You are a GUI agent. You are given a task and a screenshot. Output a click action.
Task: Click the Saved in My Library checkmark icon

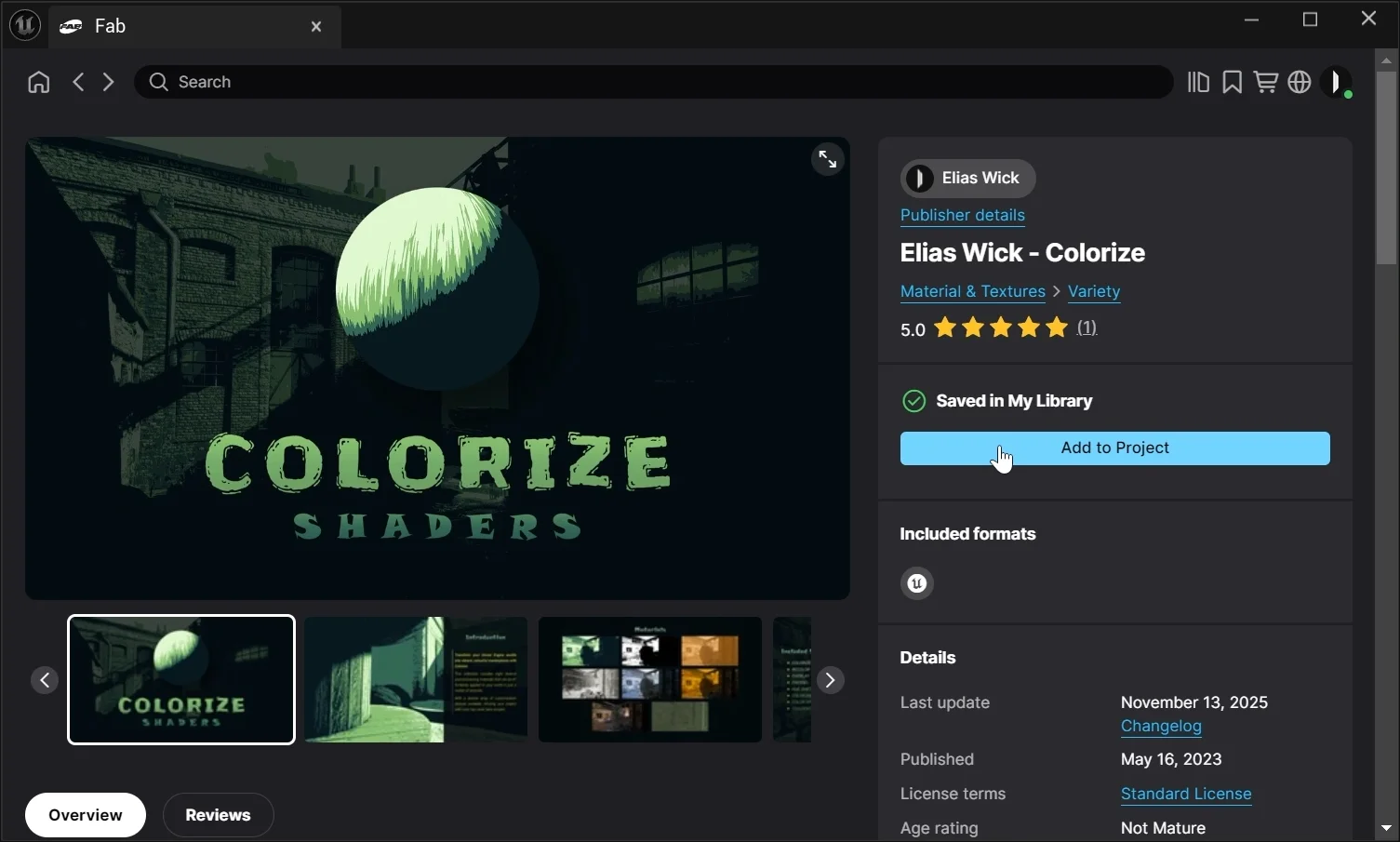pos(914,401)
